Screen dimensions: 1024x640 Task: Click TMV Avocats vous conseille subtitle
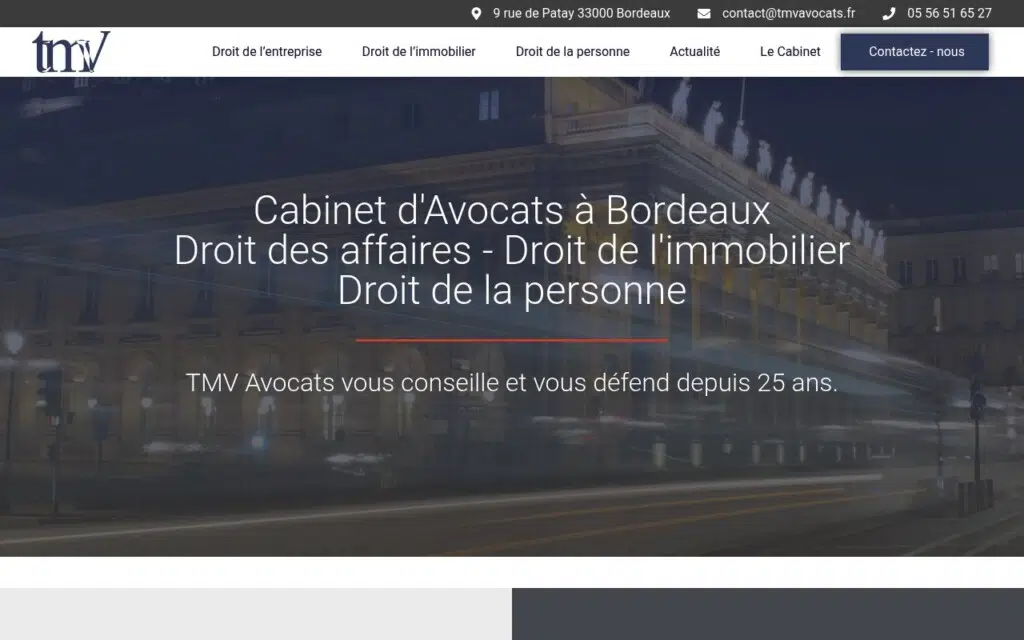512,383
